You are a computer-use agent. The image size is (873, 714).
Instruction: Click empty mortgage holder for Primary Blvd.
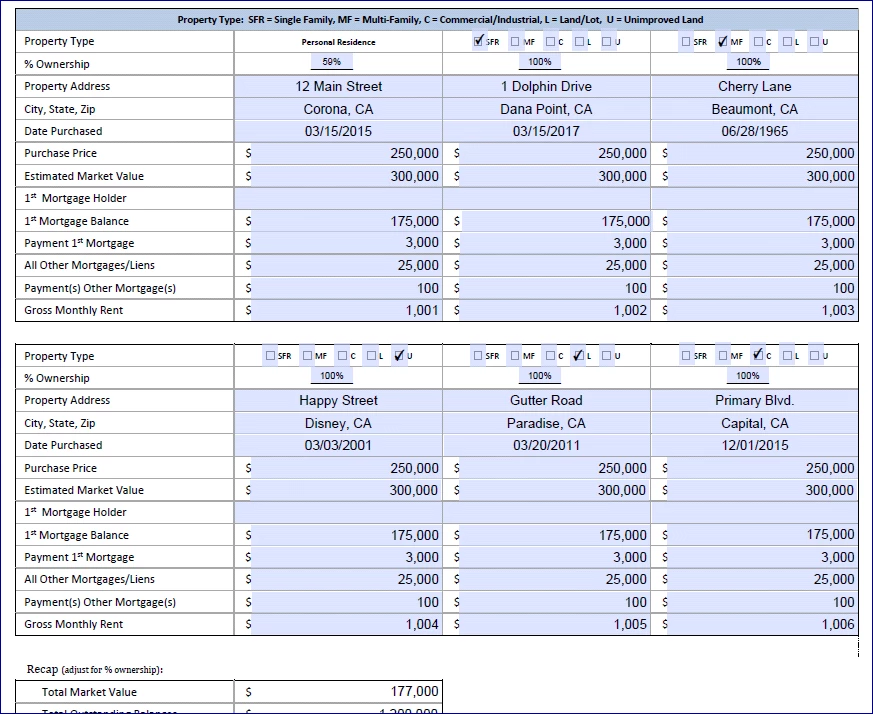pyautogui.click(x=754, y=512)
